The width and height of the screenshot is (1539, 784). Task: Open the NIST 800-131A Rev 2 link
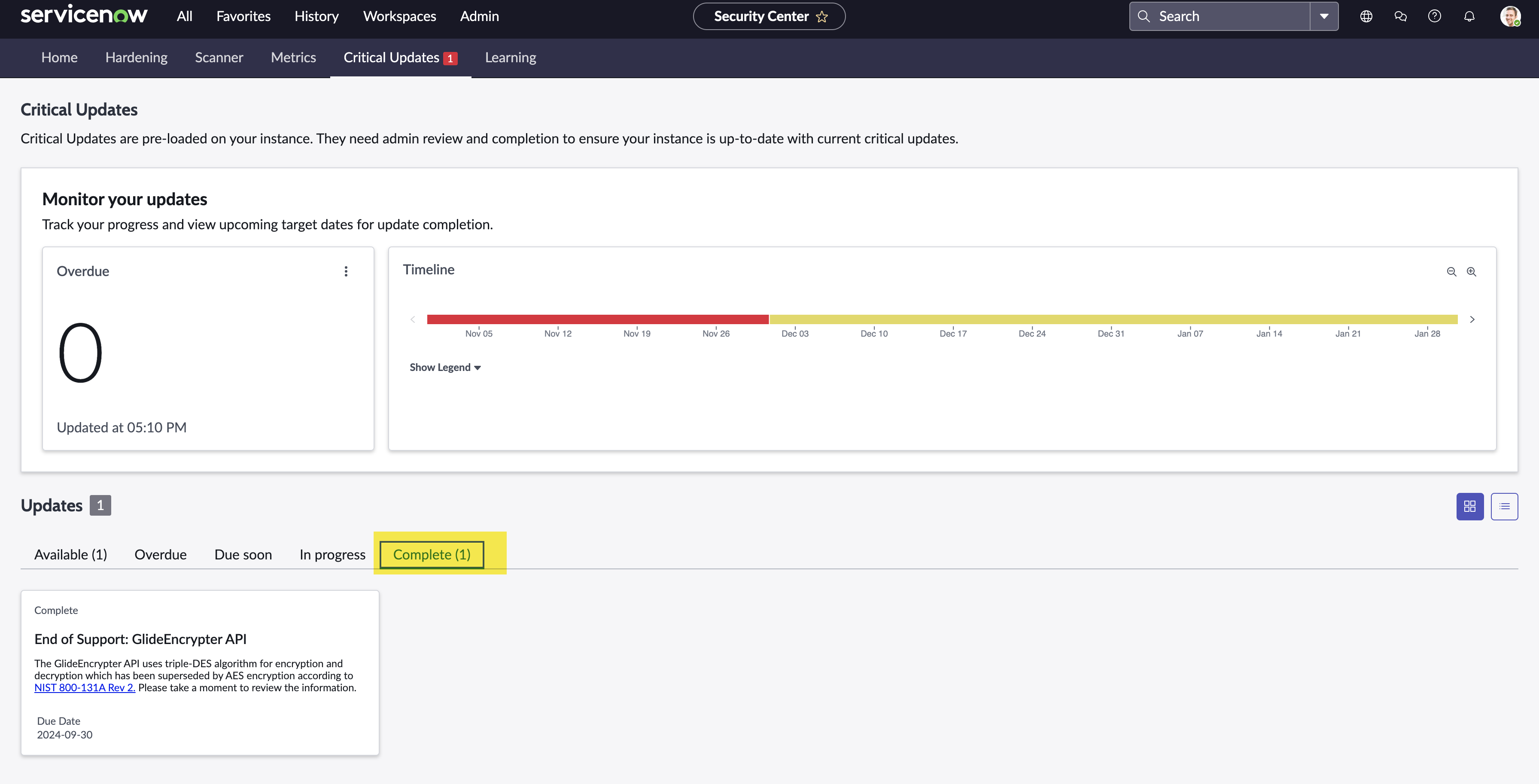pyautogui.click(x=85, y=688)
